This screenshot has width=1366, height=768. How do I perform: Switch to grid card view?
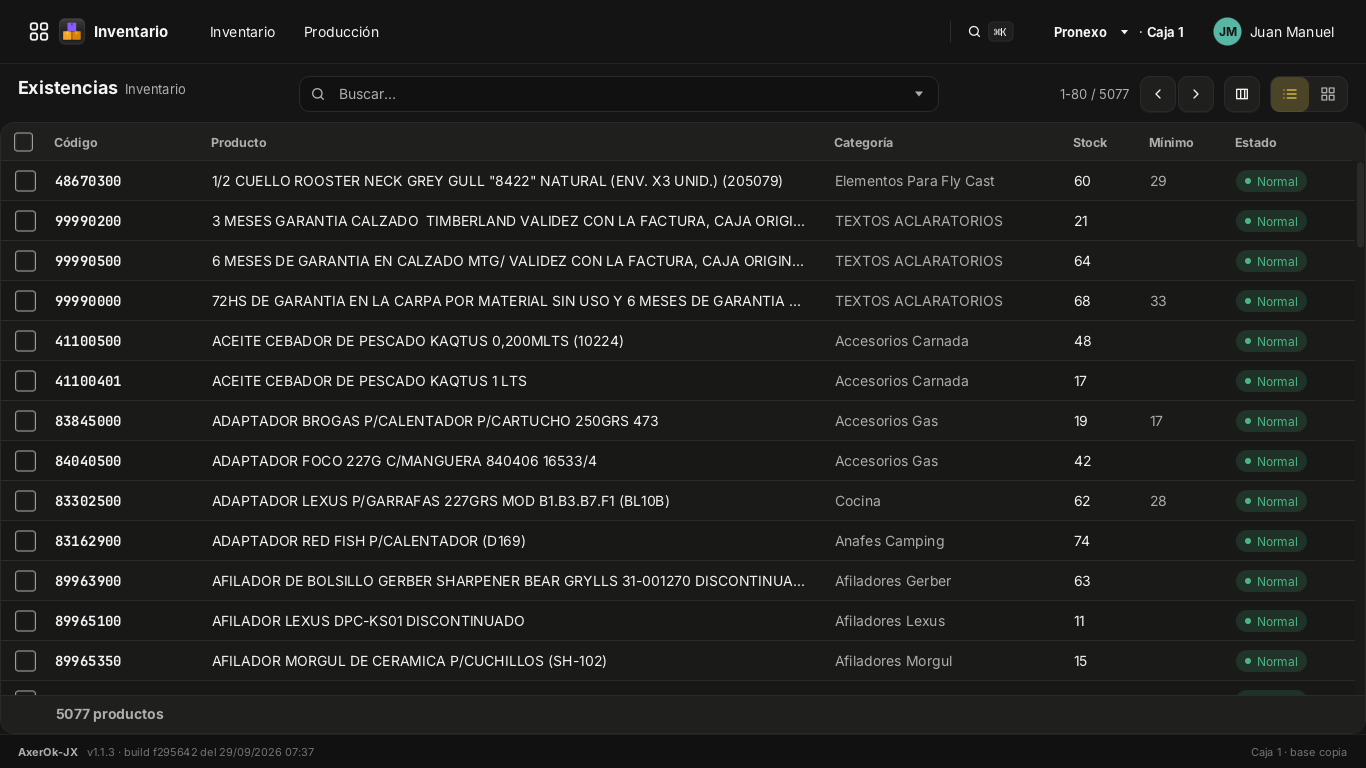(x=1328, y=94)
